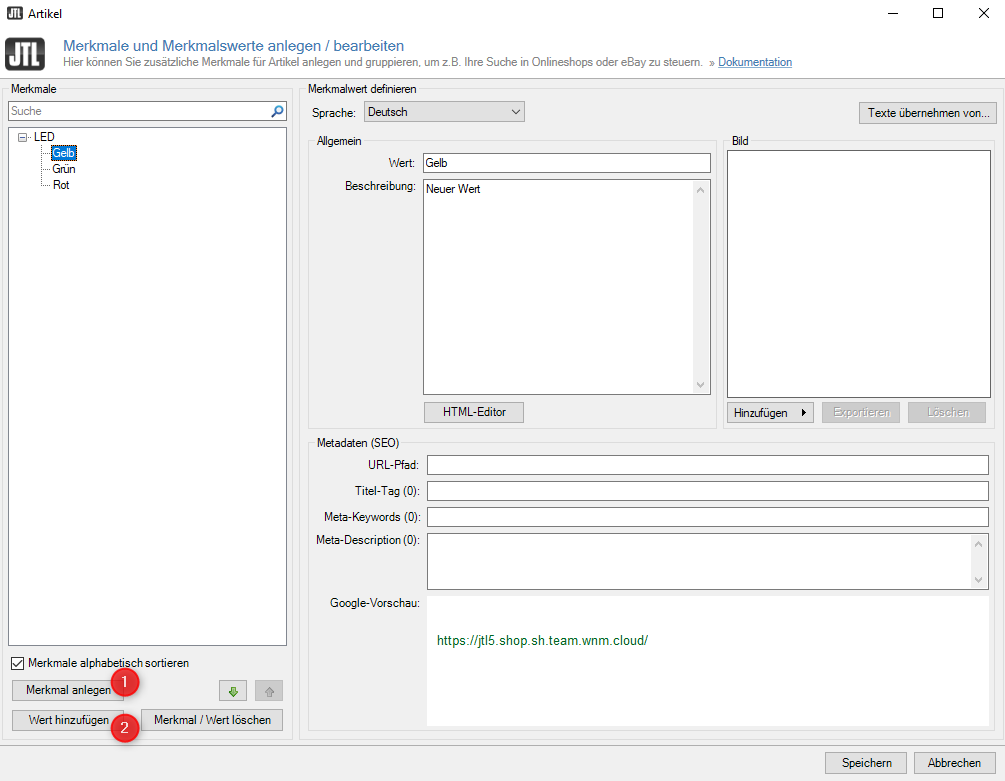Focus the Meta-Keywords field
This screenshot has height=781, width=1005.
[x=708, y=517]
